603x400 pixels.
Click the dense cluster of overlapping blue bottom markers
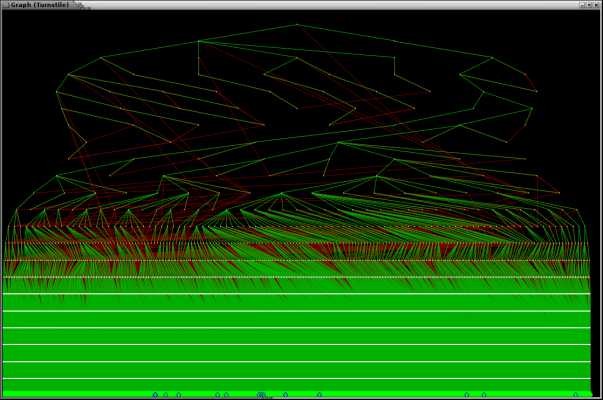coord(261,395)
